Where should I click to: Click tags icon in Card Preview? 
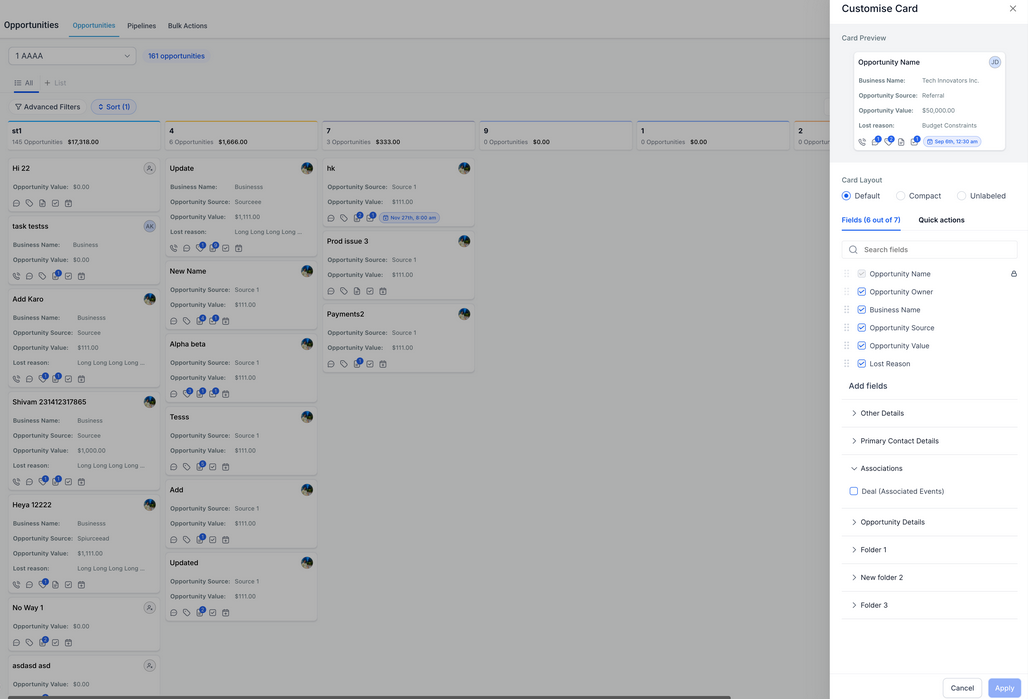888,142
